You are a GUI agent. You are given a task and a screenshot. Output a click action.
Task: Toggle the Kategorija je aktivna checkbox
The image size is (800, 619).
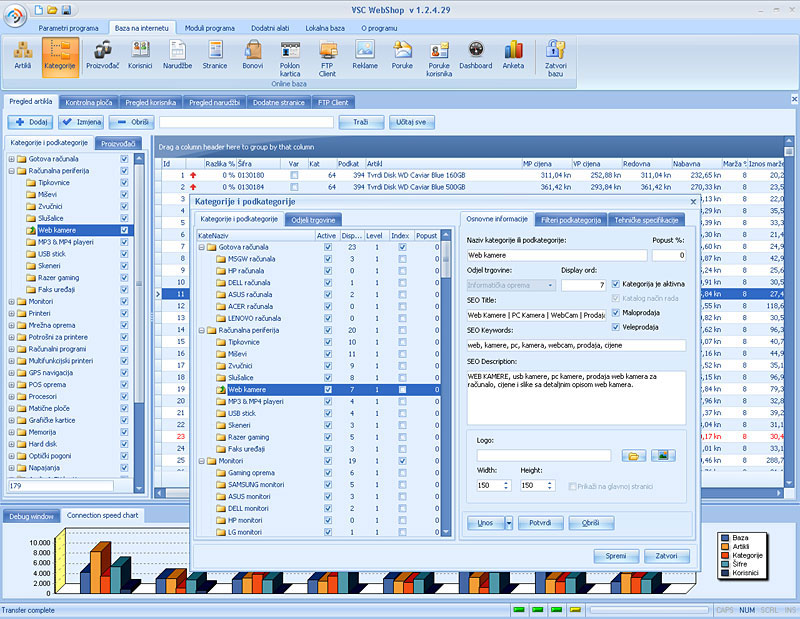tap(615, 284)
